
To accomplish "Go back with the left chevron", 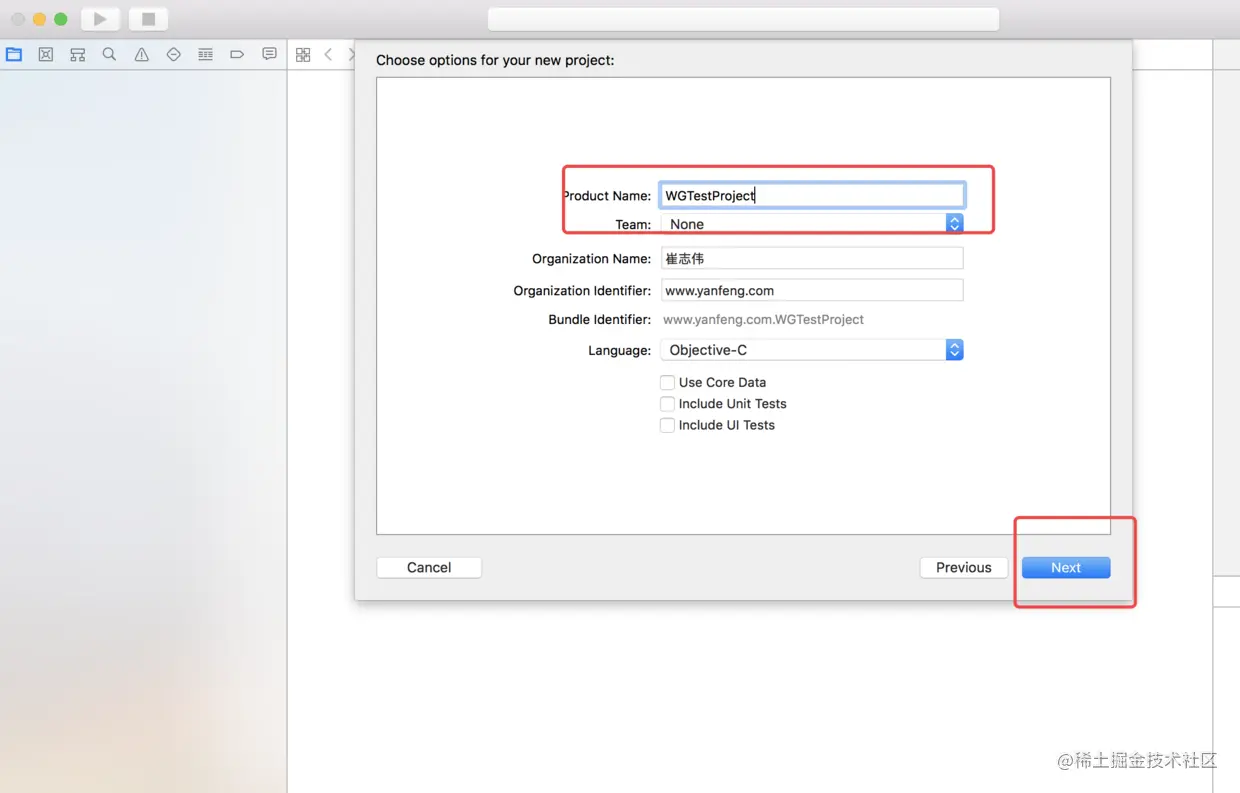I will tap(328, 55).
